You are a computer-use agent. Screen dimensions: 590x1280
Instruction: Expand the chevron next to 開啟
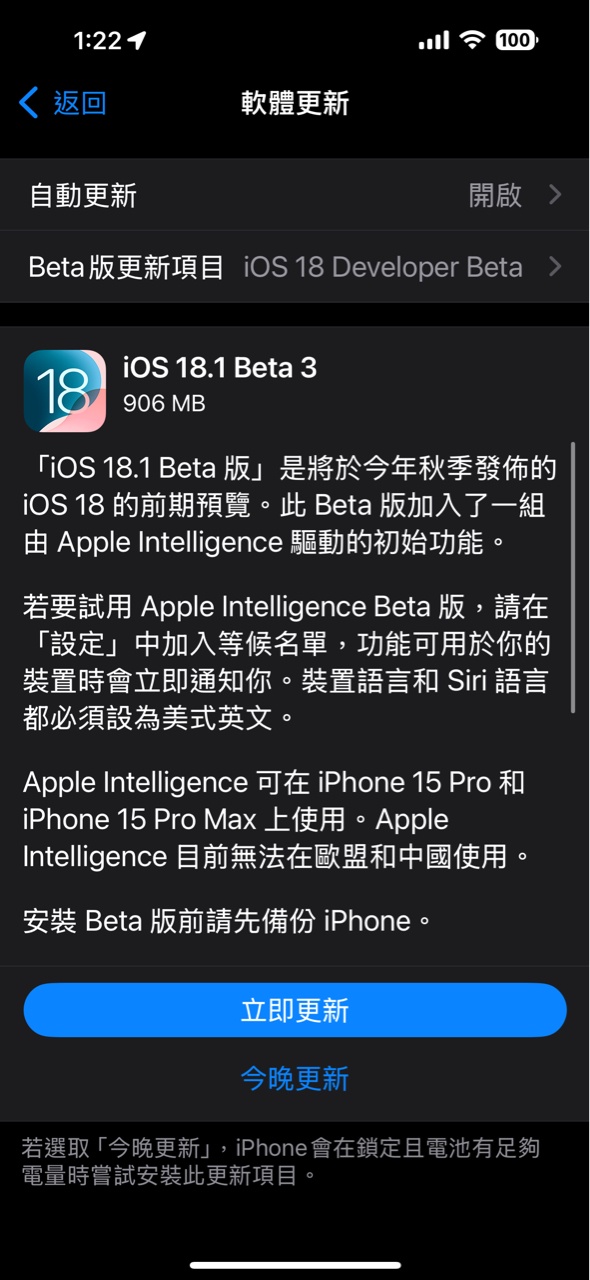click(555, 195)
